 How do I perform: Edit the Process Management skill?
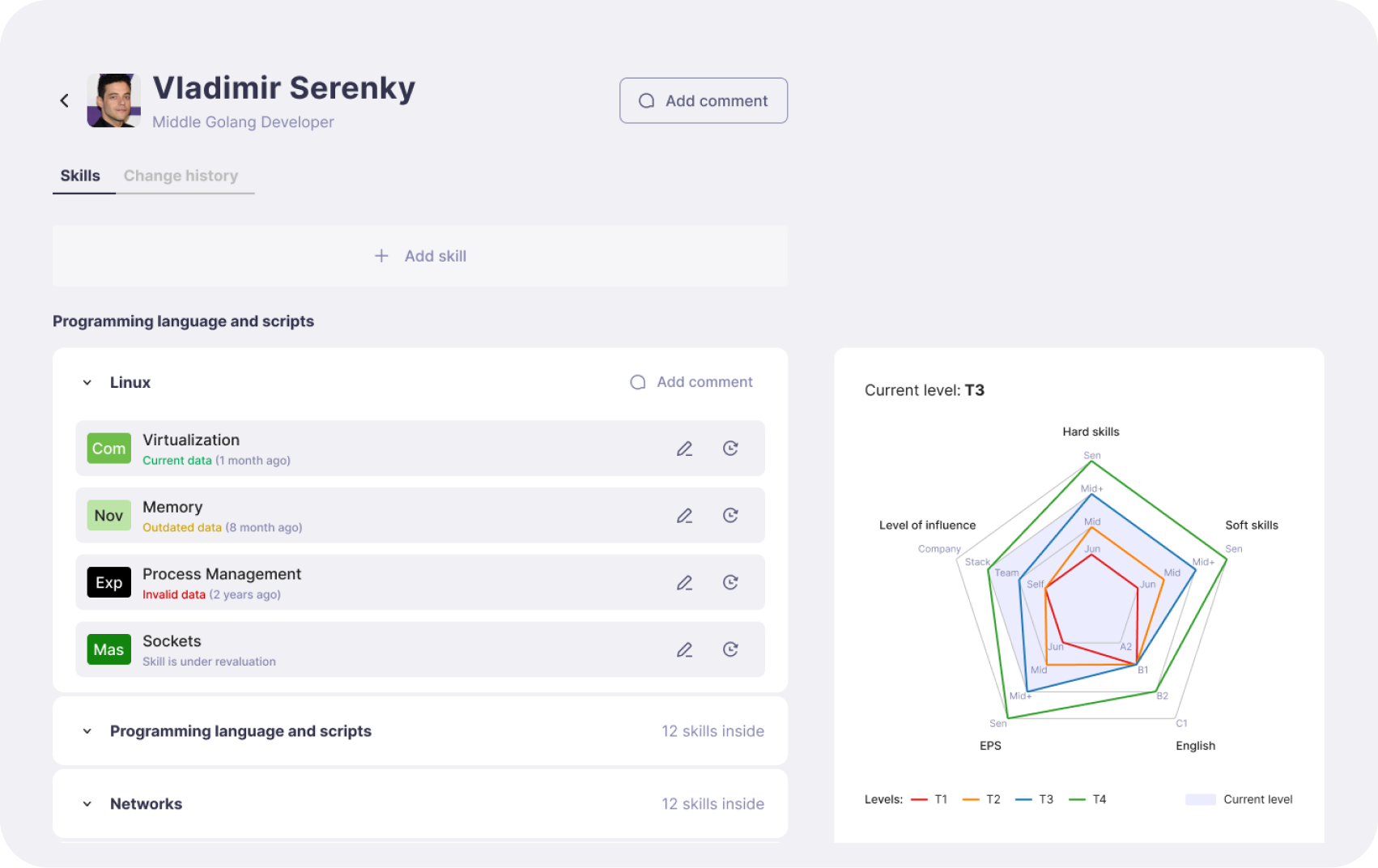pos(684,583)
